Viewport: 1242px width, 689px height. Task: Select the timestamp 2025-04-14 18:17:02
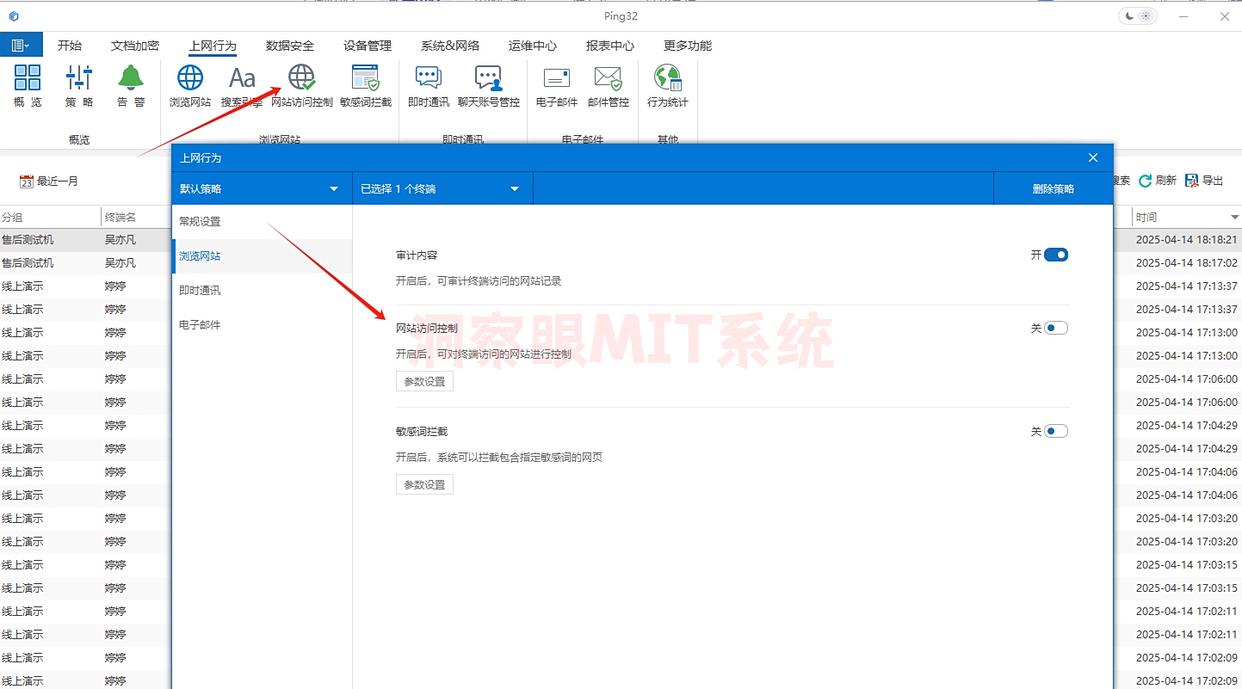[1186, 263]
